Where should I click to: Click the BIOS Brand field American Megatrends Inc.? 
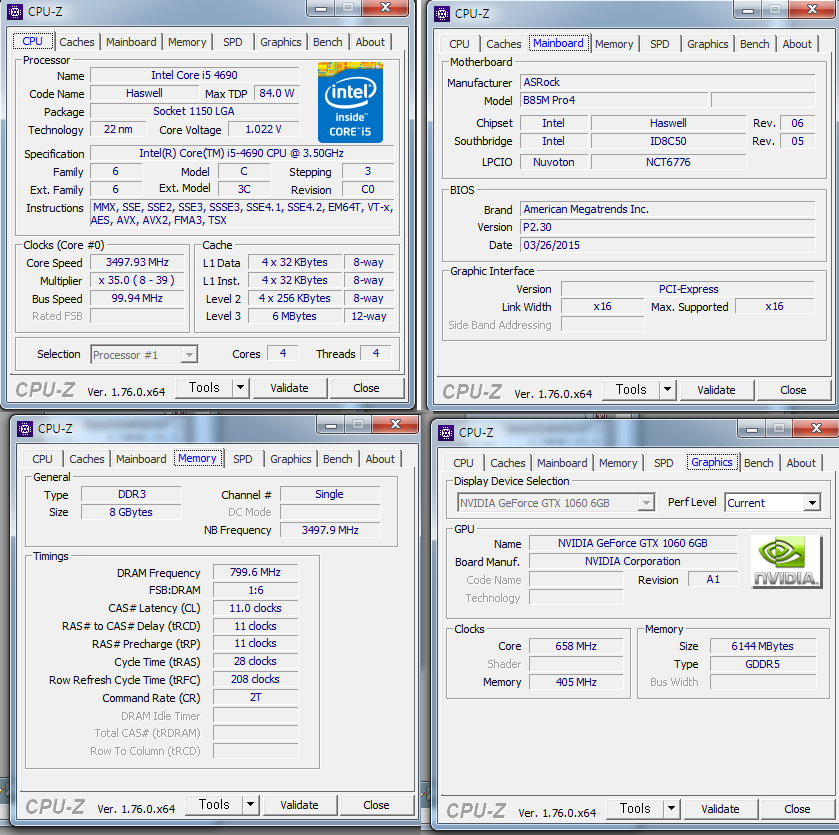click(668, 210)
